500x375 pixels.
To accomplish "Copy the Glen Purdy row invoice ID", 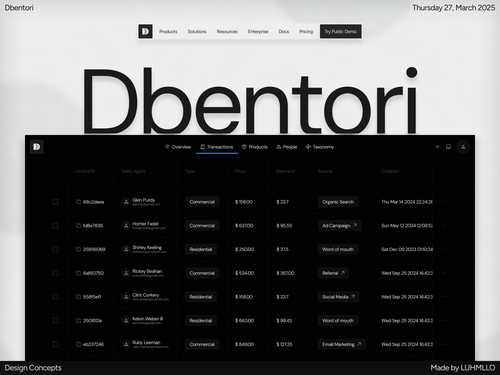I will 78,202.
